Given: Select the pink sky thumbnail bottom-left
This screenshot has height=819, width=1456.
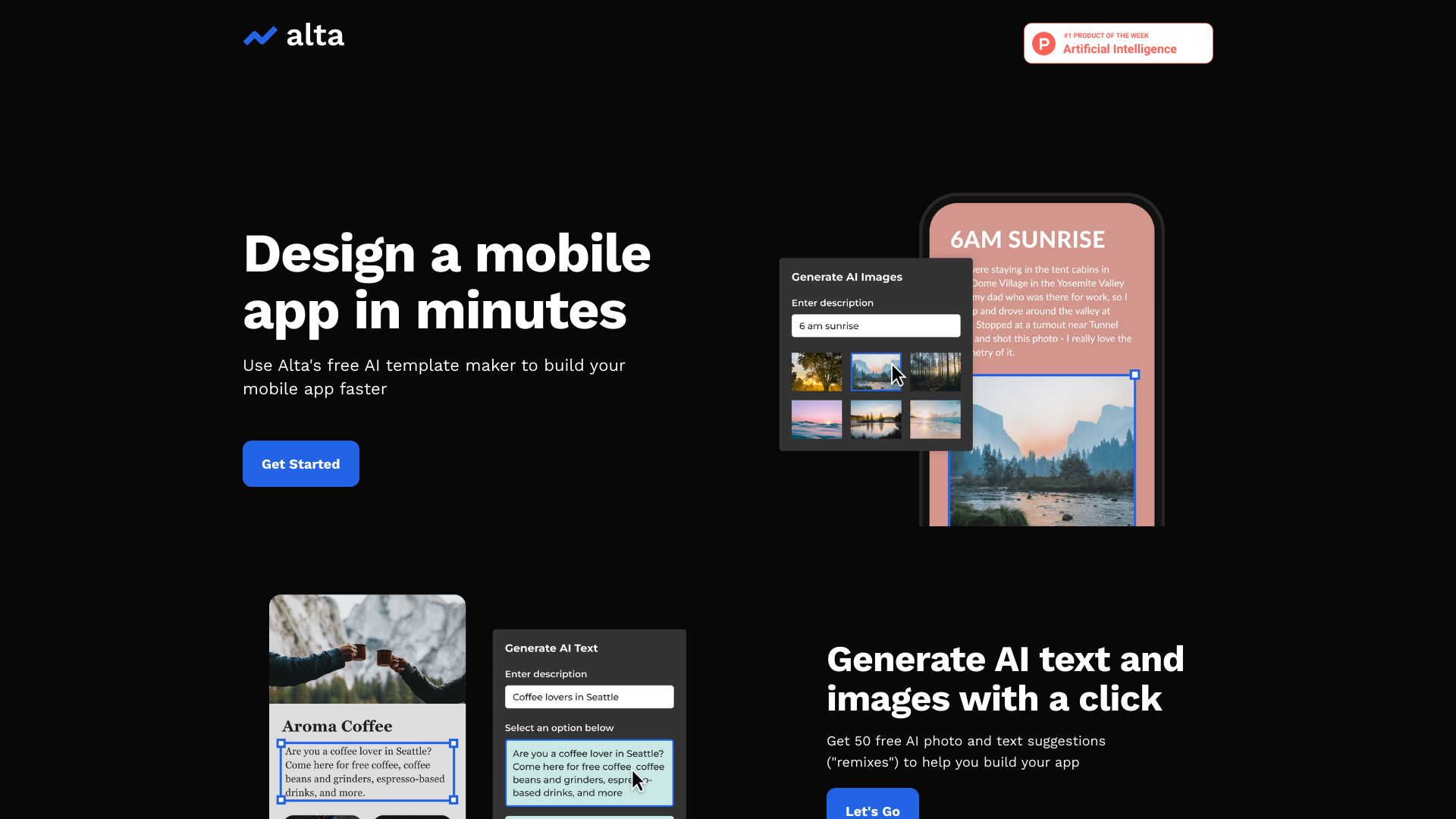Looking at the screenshot, I should point(815,416).
